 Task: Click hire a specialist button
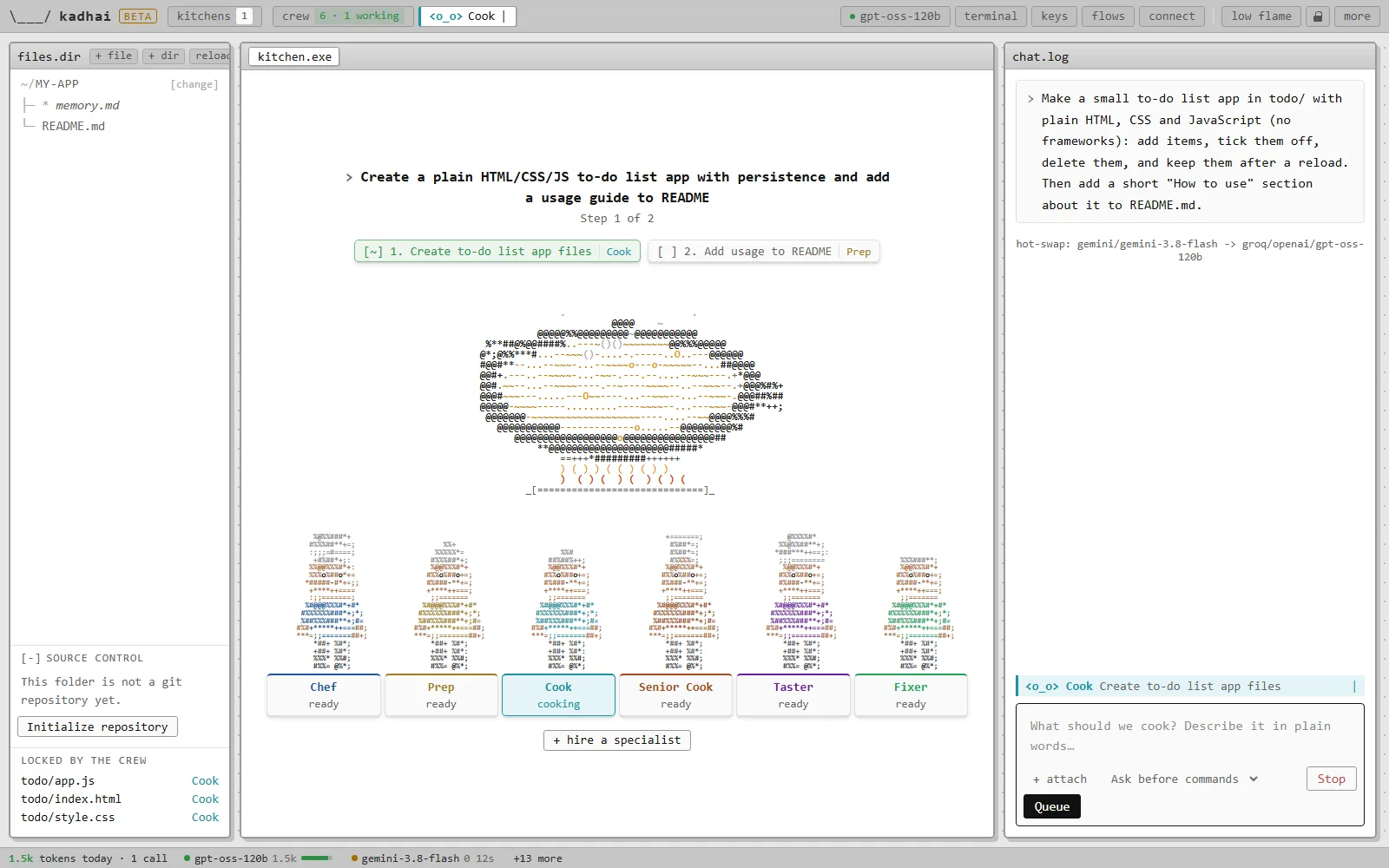click(617, 740)
